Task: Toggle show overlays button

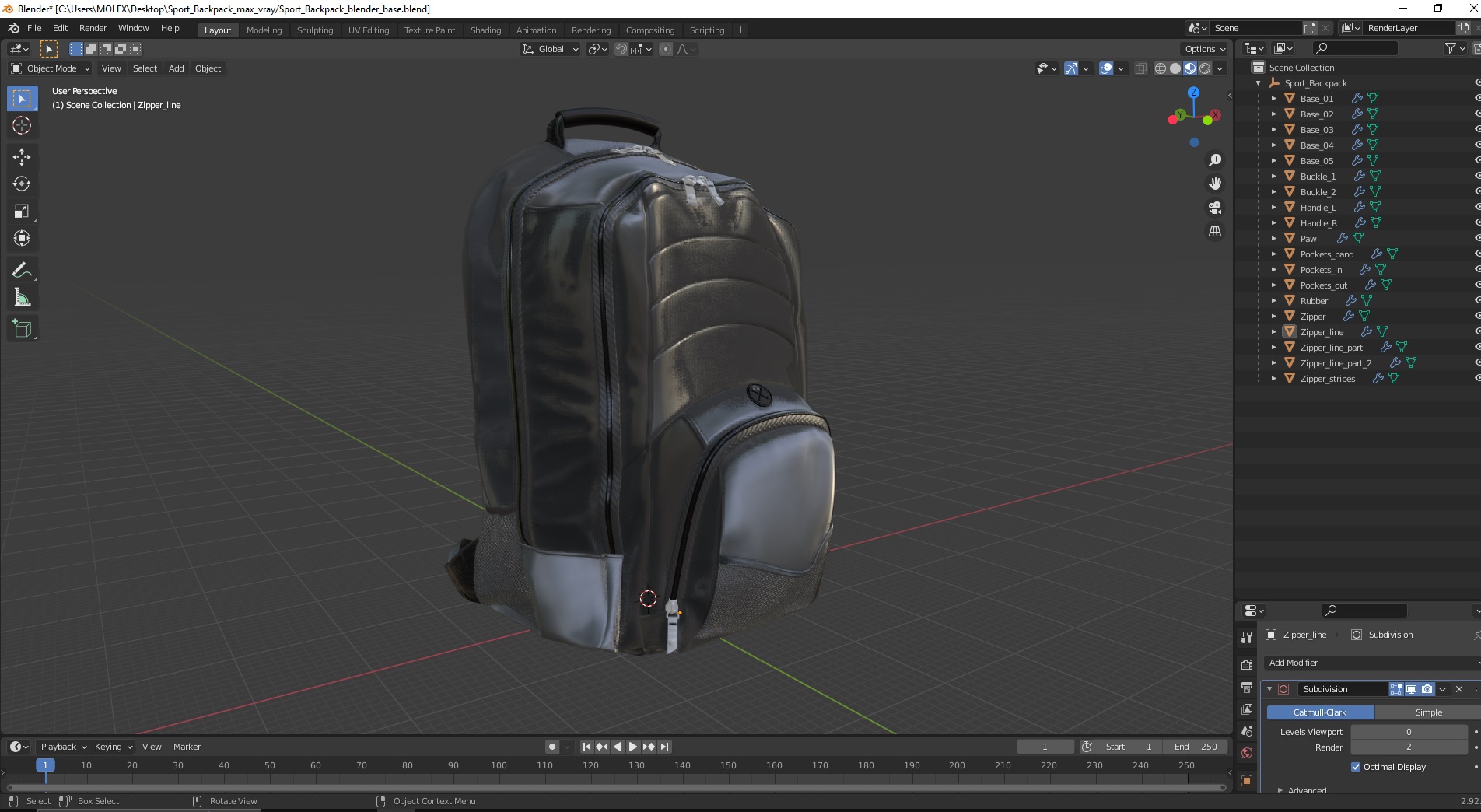Action: coord(1106,68)
